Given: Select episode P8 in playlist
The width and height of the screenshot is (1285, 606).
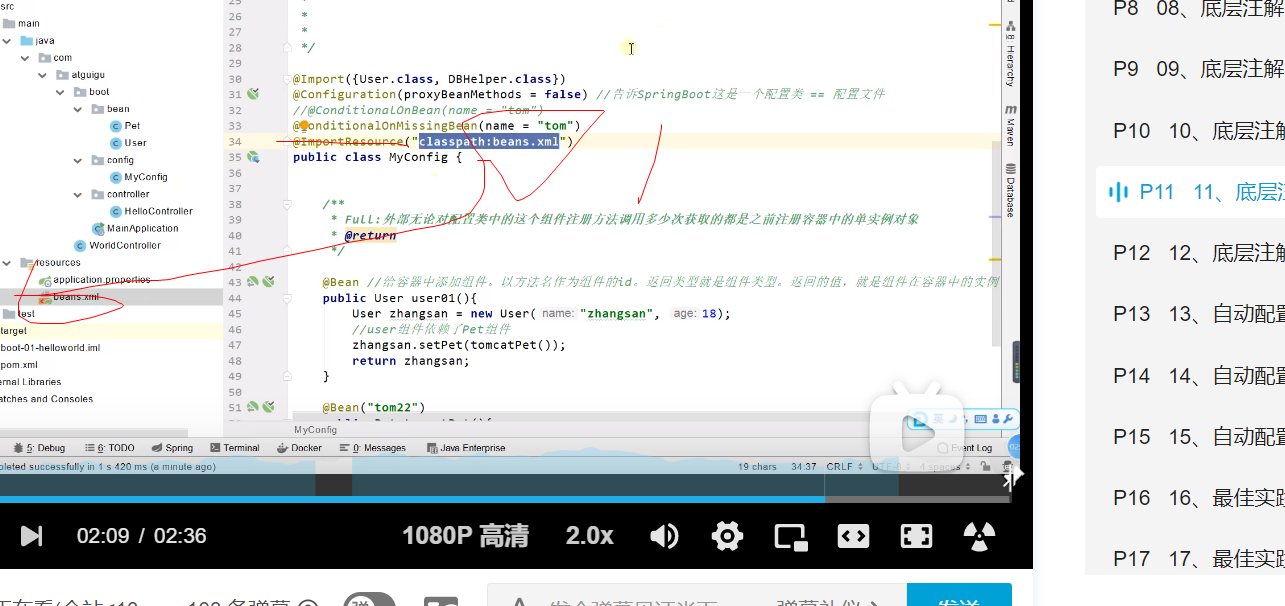Looking at the screenshot, I should (x=1199, y=8).
